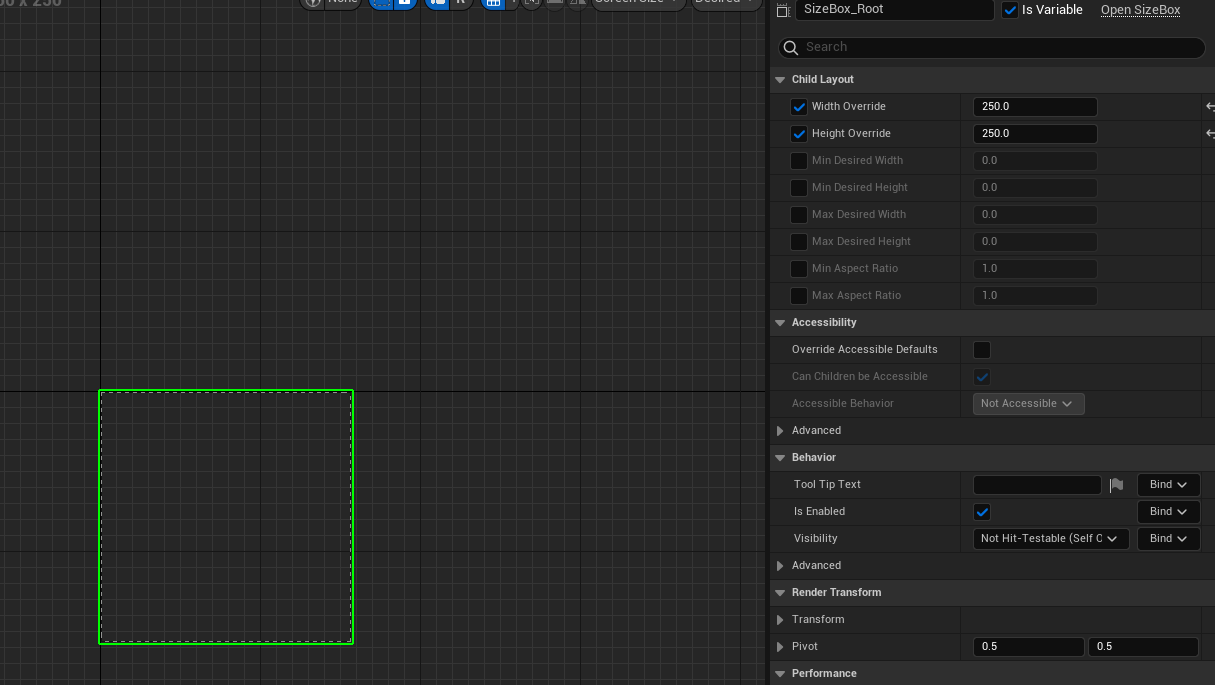
Task: Expand the Pivot row
Action: point(780,647)
